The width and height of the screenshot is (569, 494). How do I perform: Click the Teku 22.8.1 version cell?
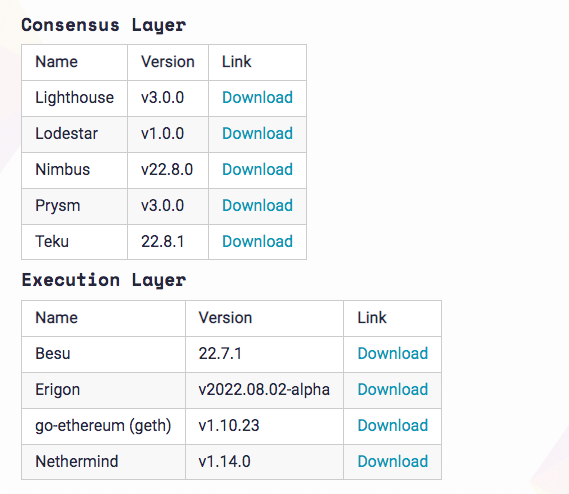pos(168,242)
